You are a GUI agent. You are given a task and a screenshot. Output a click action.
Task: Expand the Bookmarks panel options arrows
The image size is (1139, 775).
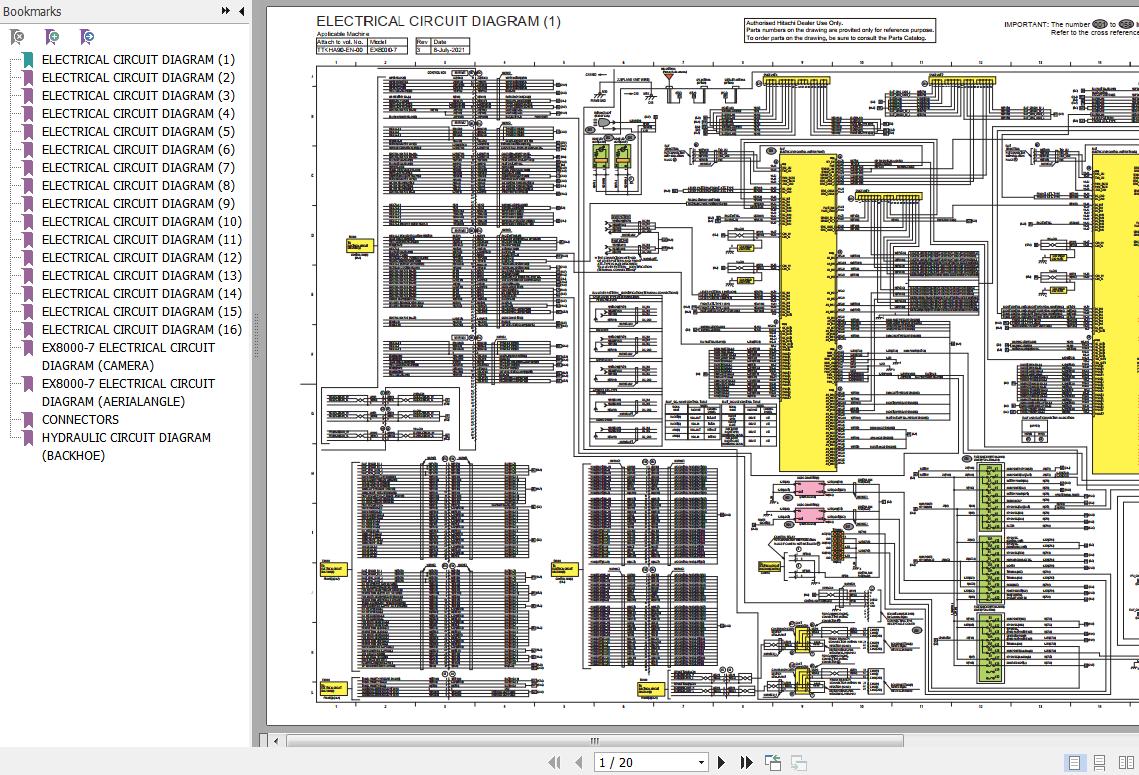tap(227, 11)
